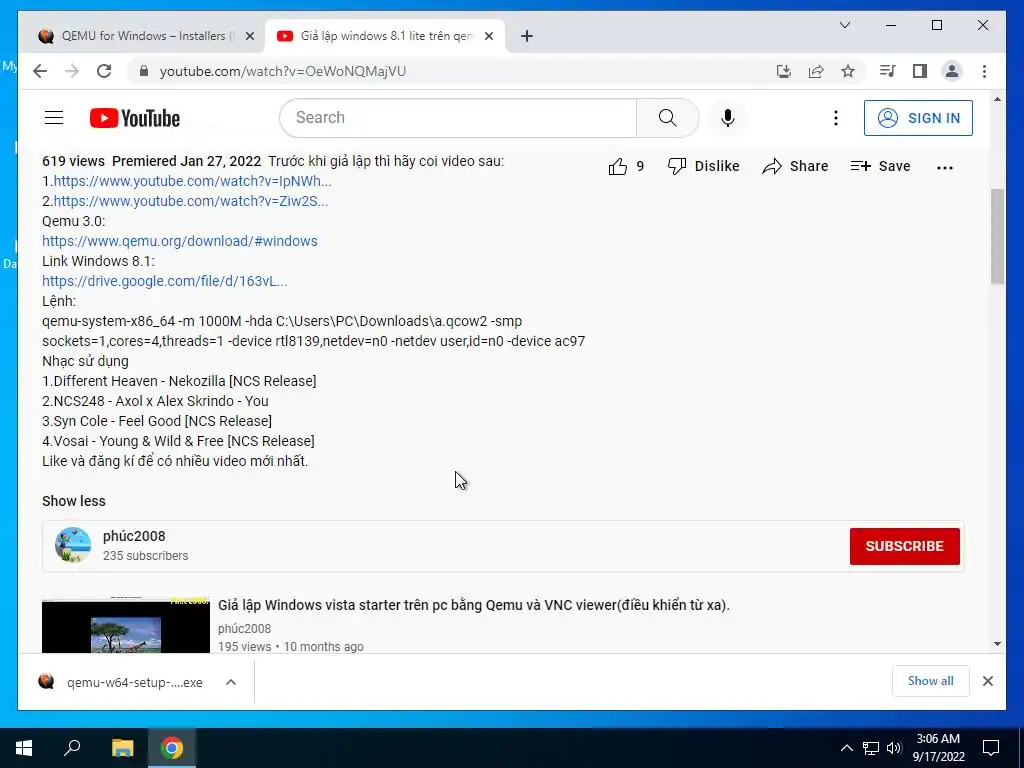Open Windows Start menu
Viewport: 1024px width, 768px height.
pyautogui.click(x=24, y=748)
